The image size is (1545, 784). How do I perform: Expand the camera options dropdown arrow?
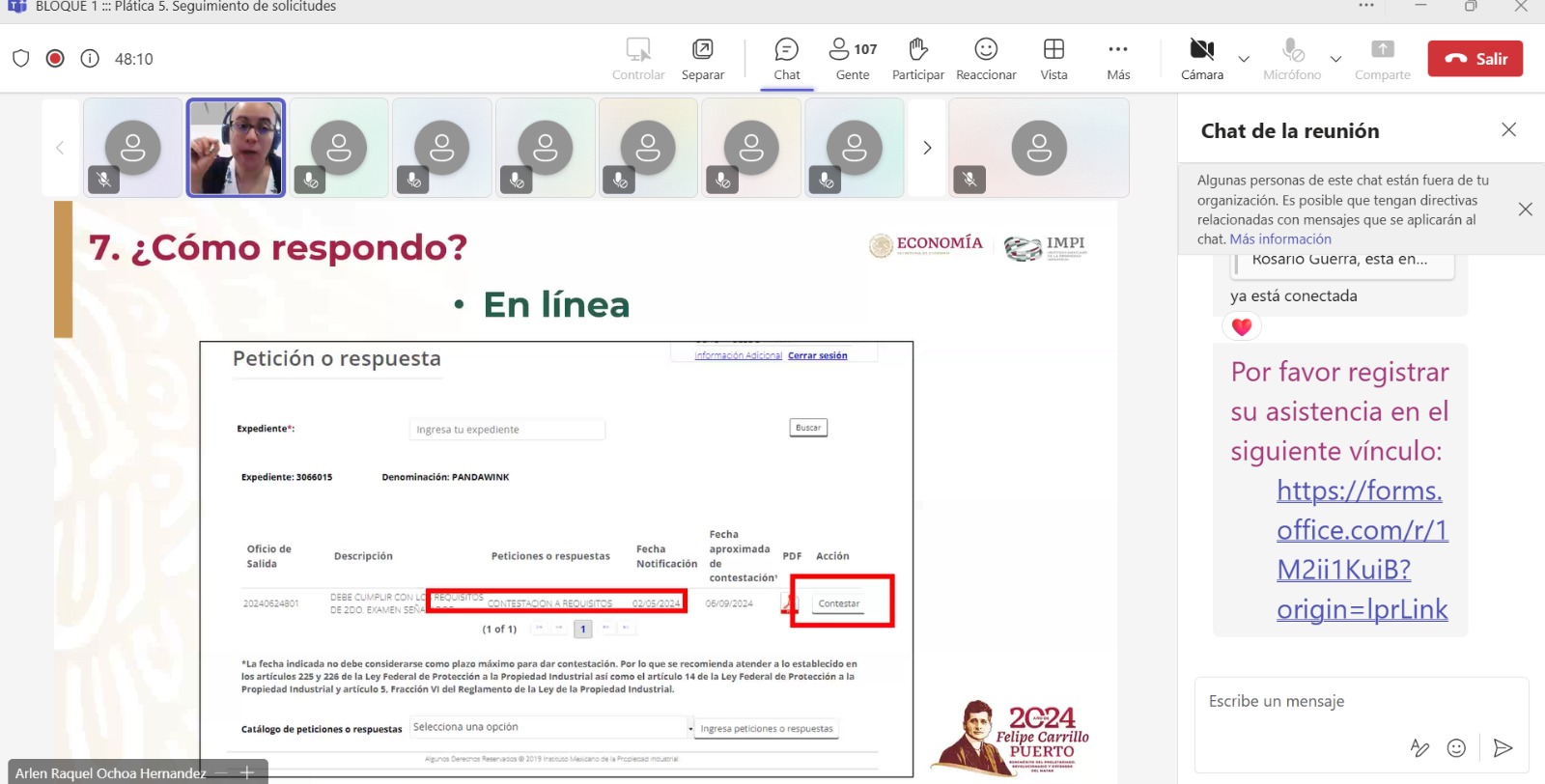(x=1244, y=59)
